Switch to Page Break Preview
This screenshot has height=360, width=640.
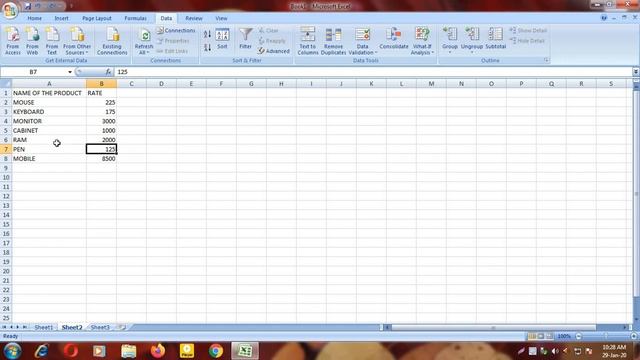[549, 336]
